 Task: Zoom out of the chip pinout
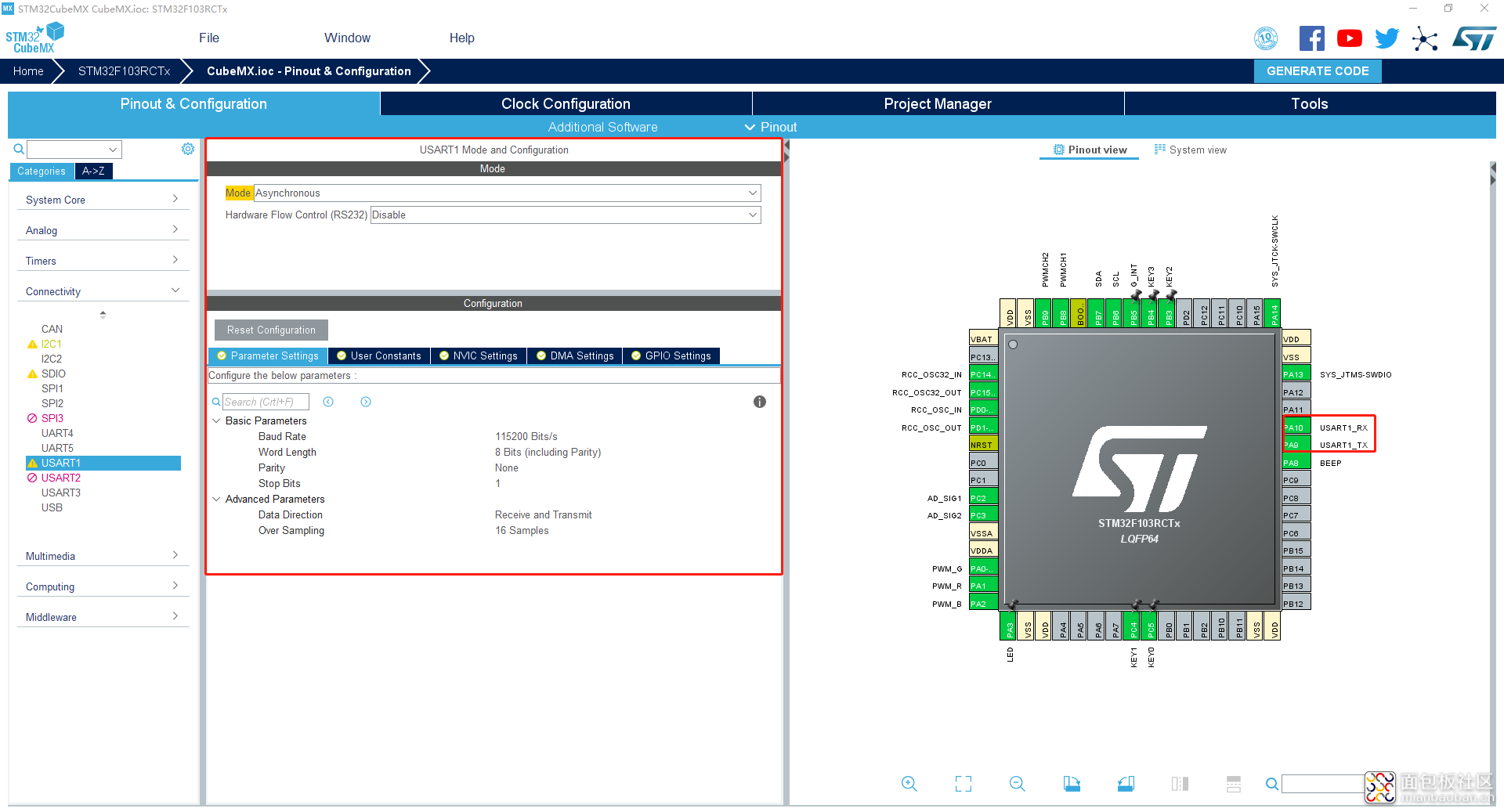click(x=1018, y=784)
